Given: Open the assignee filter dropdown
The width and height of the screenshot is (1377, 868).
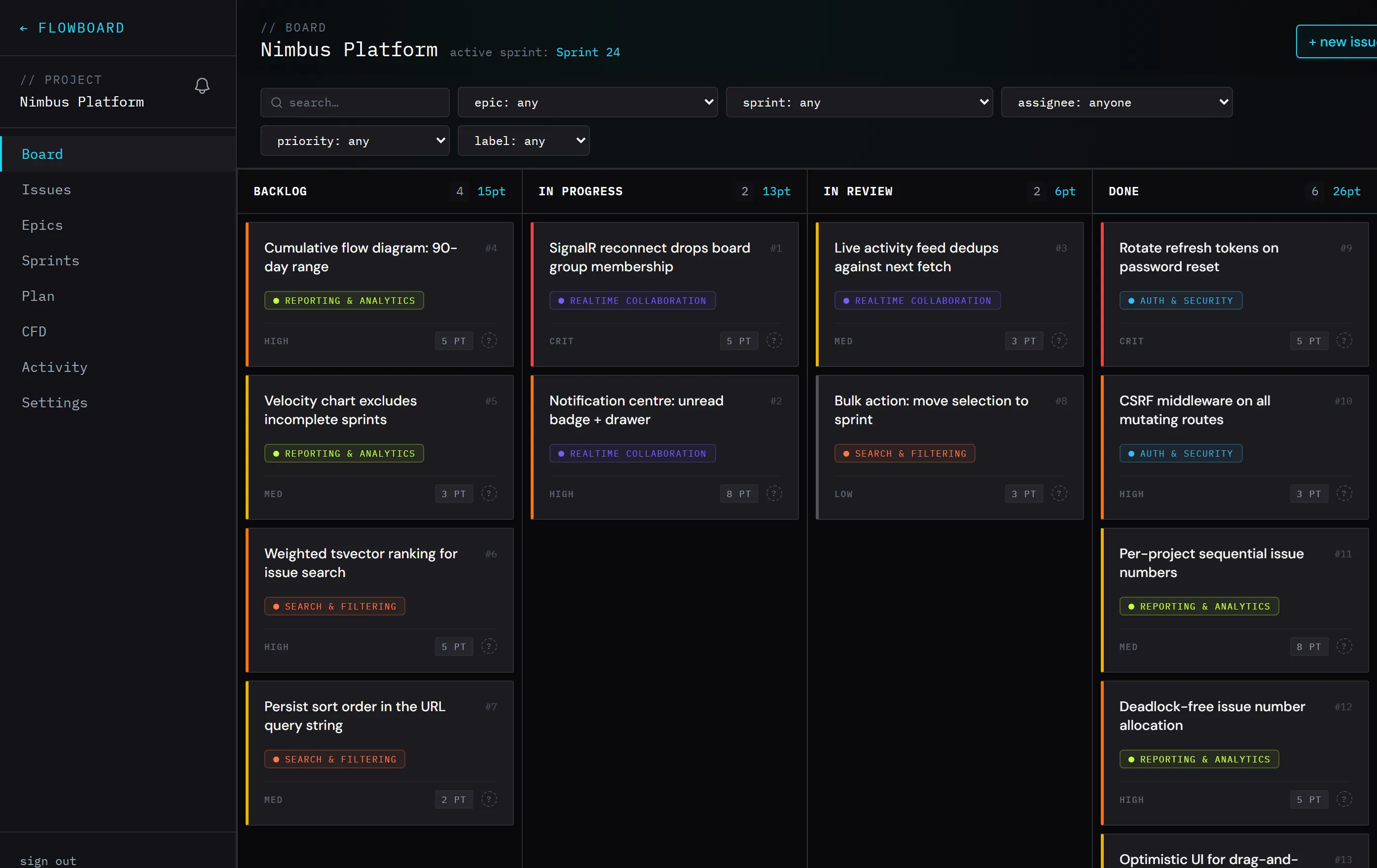Looking at the screenshot, I should 1116,103.
